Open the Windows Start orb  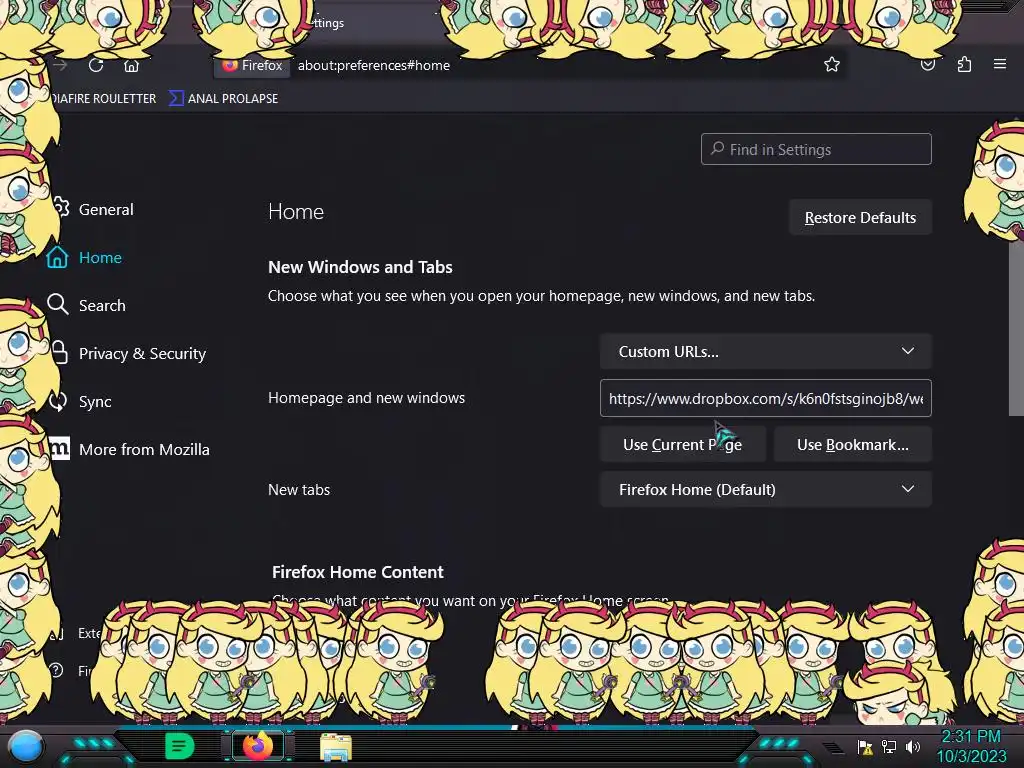[x=25, y=746]
